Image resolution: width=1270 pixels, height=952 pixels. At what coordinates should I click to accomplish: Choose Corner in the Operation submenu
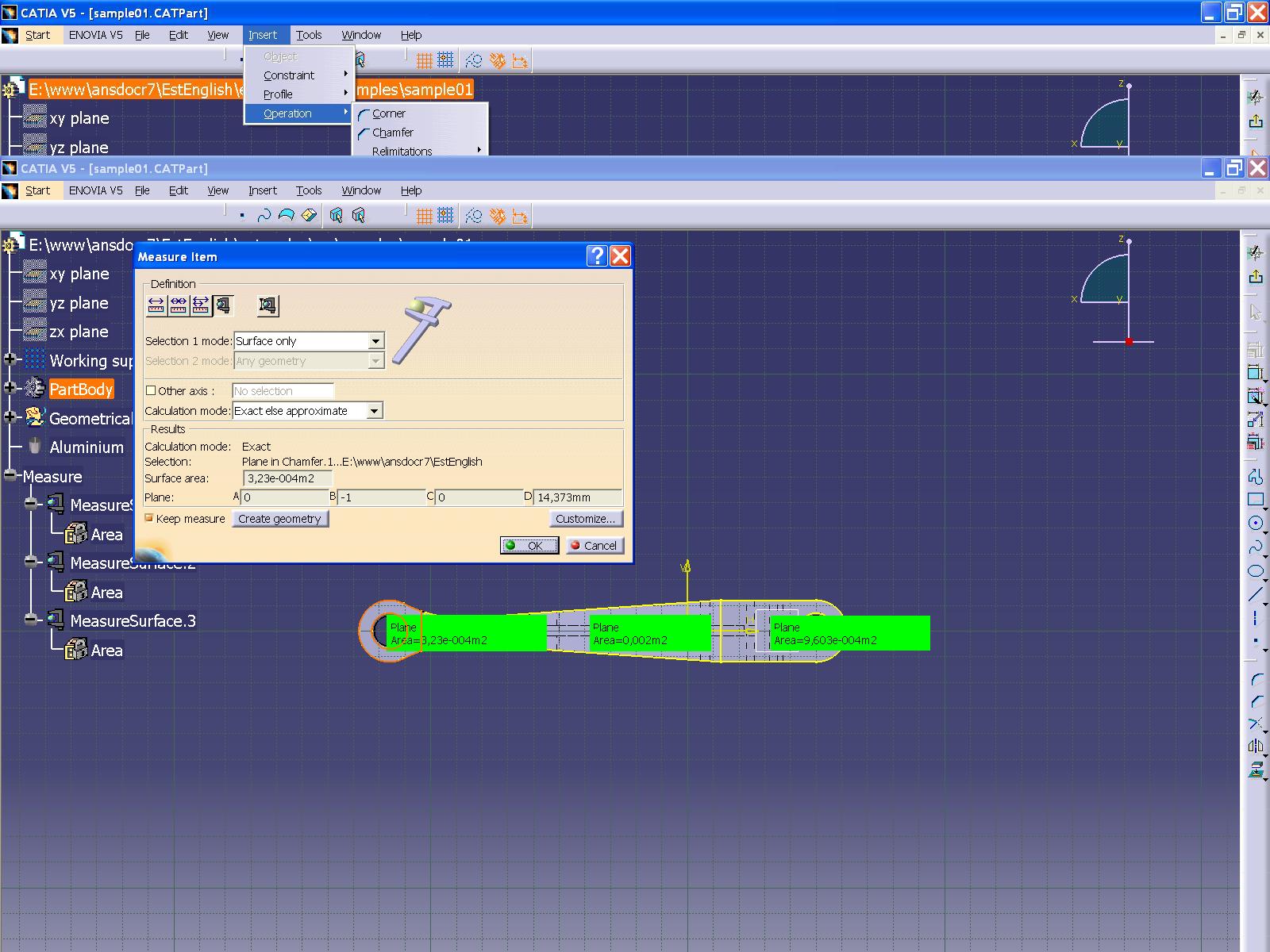(420, 113)
